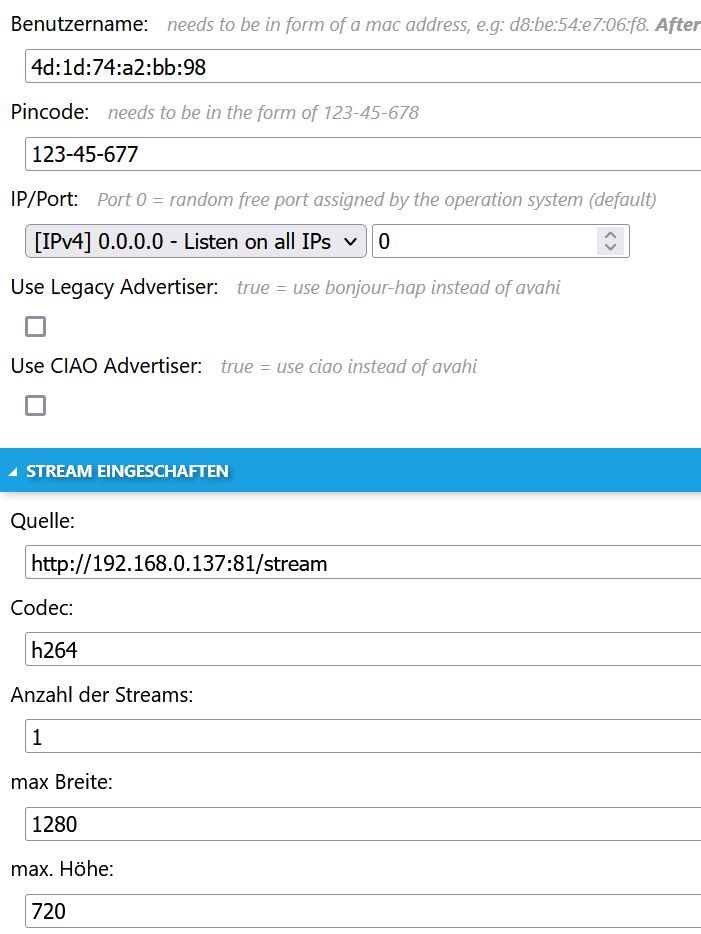Toggle the Use CIAO Advertiser checkbox
The width and height of the screenshot is (701, 934).
(36, 405)
